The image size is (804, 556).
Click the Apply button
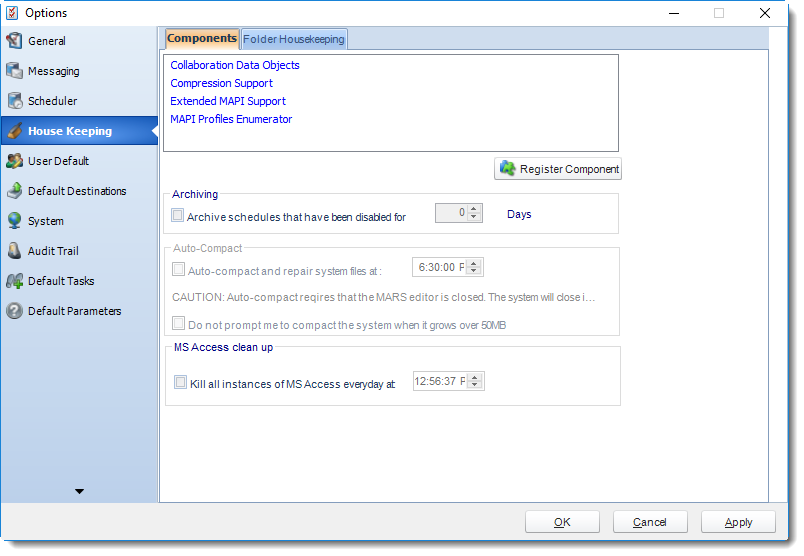pyautogui.click(x=738, y=522)
